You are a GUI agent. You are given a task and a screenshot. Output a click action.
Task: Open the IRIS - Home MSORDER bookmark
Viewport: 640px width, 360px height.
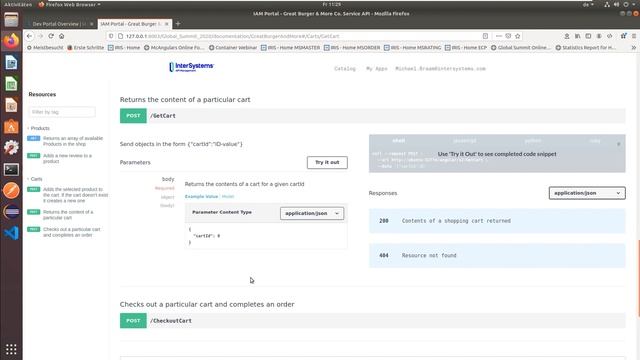click(x=351, y=47)
